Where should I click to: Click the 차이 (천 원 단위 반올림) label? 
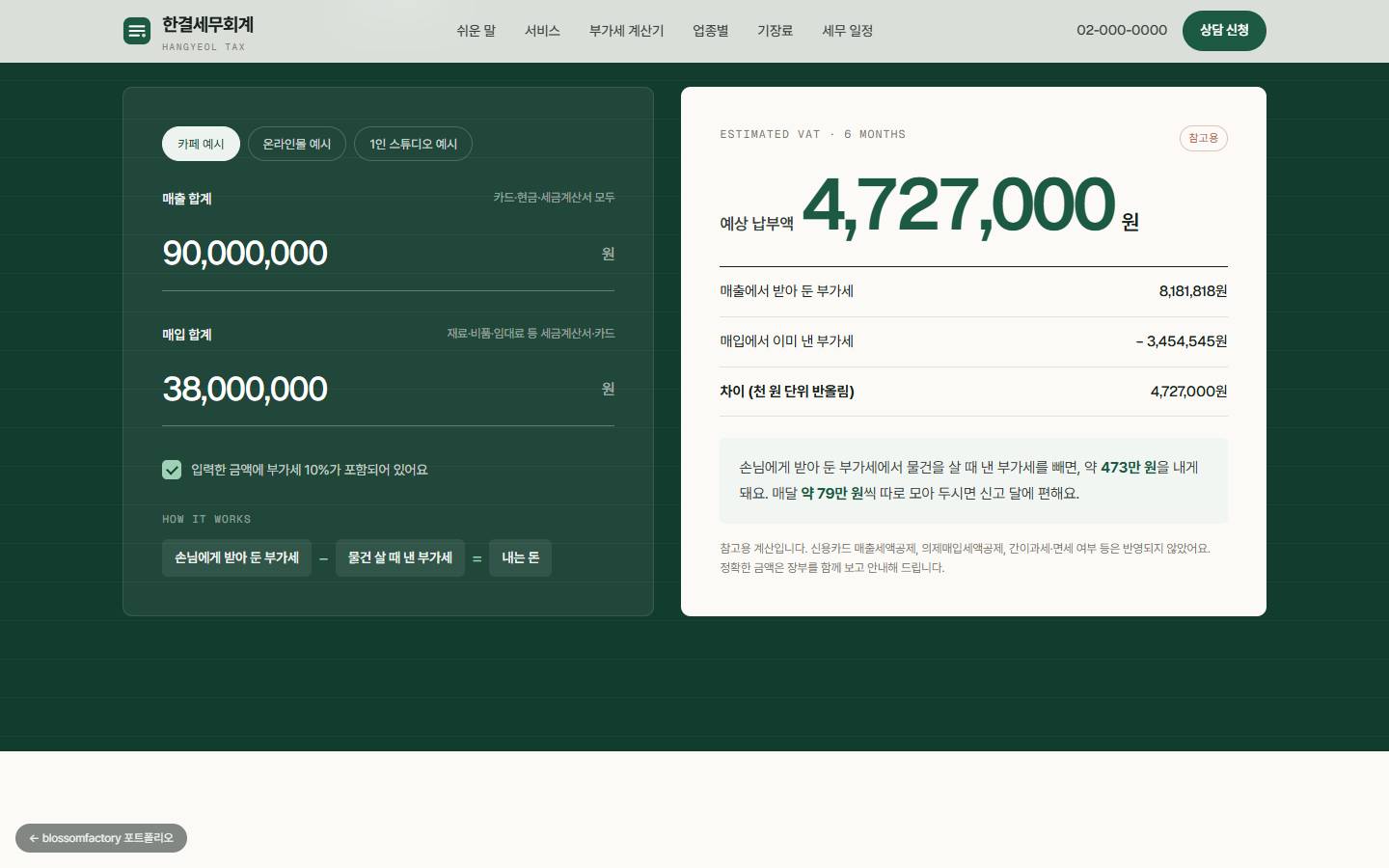787,392
